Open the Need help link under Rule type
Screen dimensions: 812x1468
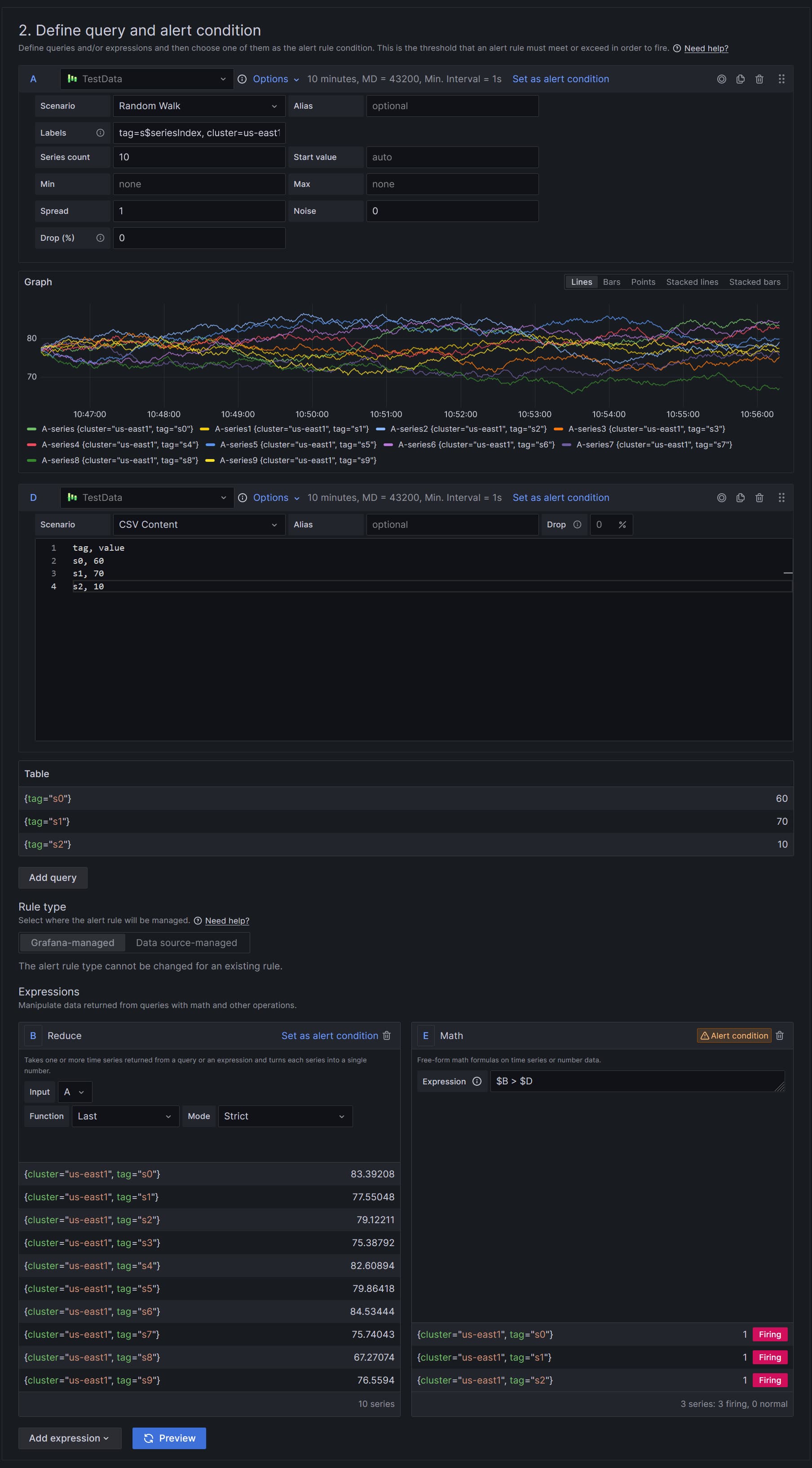(x=227, y=921)
